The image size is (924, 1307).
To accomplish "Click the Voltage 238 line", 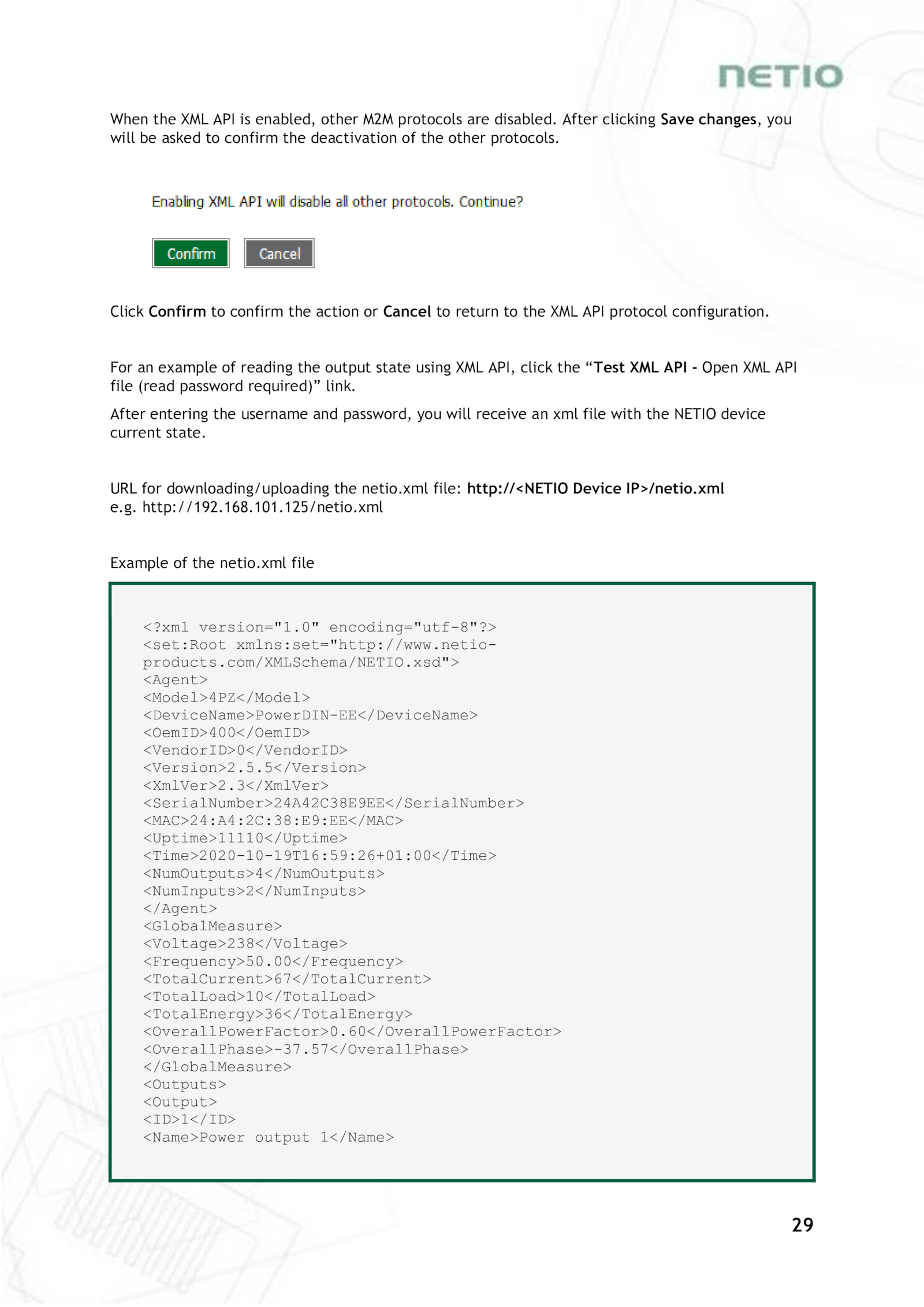I will click(245, 944).
